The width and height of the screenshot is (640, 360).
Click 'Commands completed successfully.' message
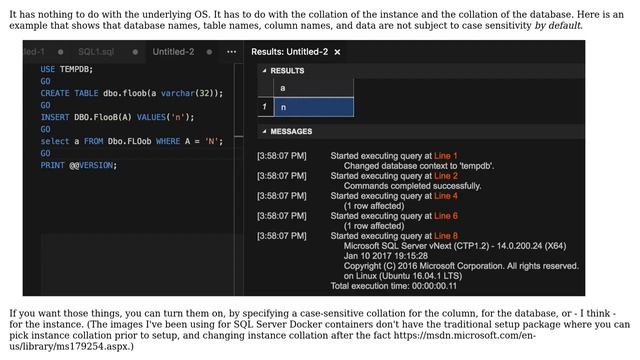(x=412, y=186)
